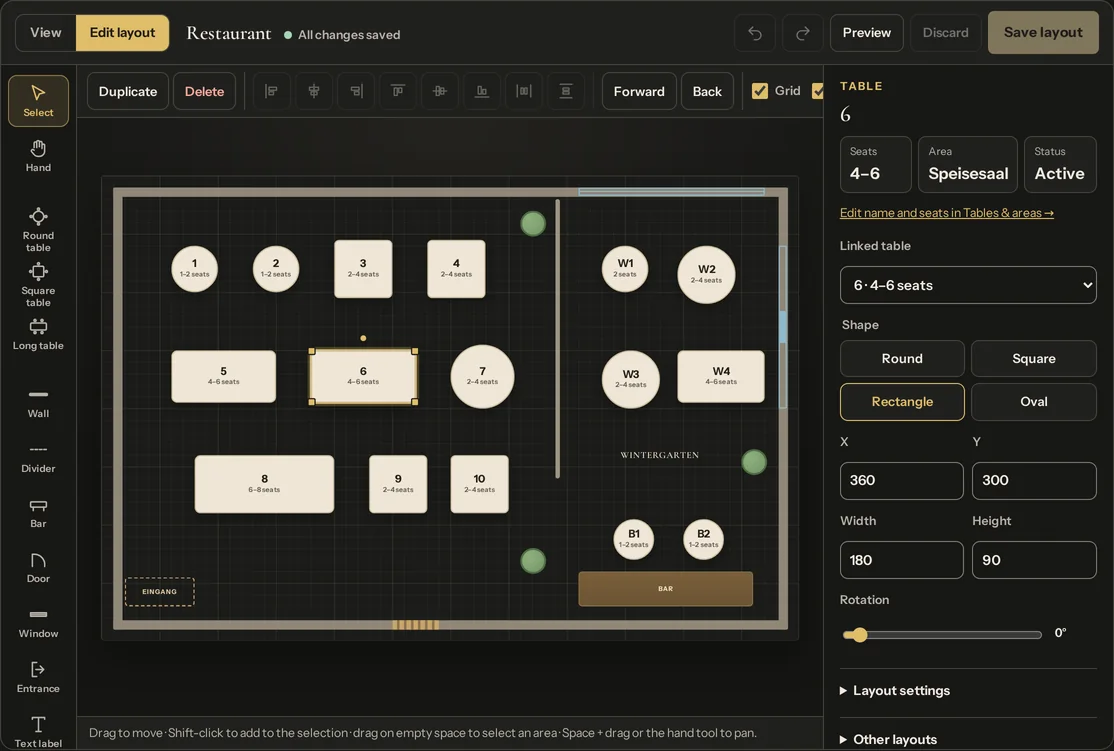
Task: Send selection Back
Action: point(707,91)
